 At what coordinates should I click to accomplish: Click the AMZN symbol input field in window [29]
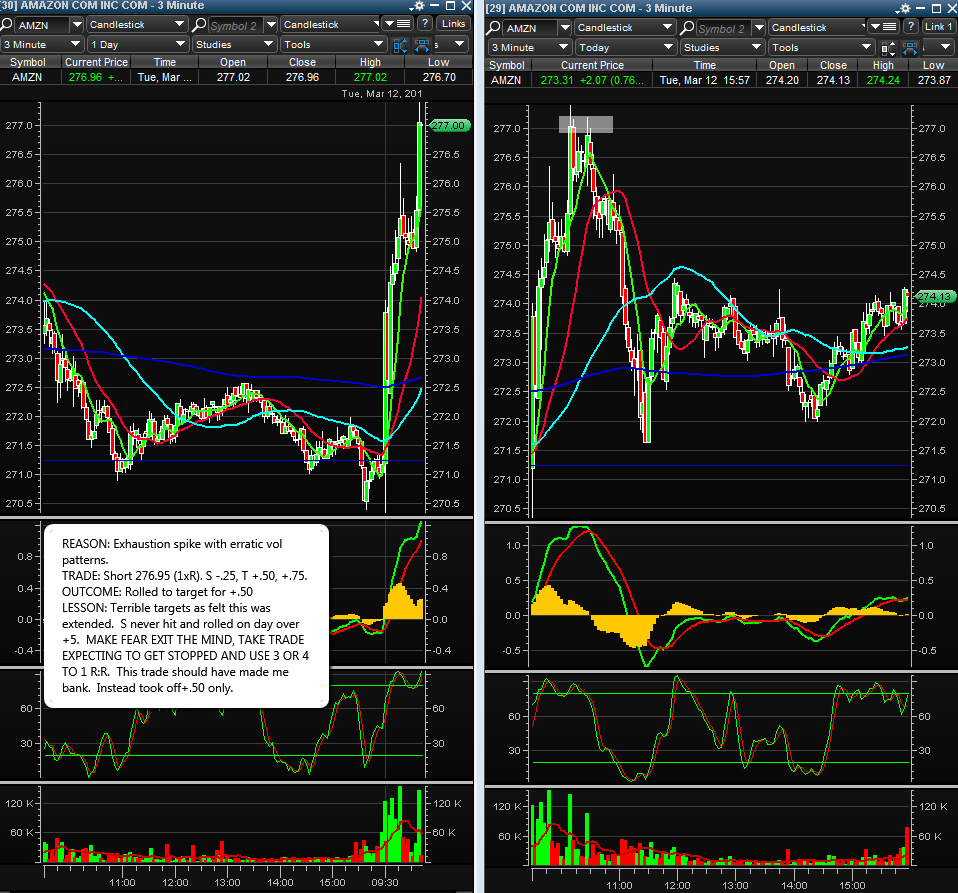[x=529, y=28]
